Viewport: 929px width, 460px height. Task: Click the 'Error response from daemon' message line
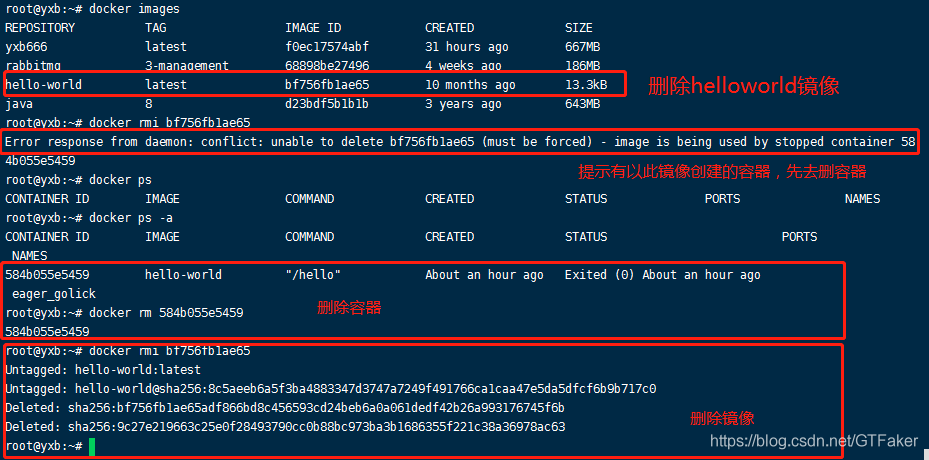click(x=461, y=142)
